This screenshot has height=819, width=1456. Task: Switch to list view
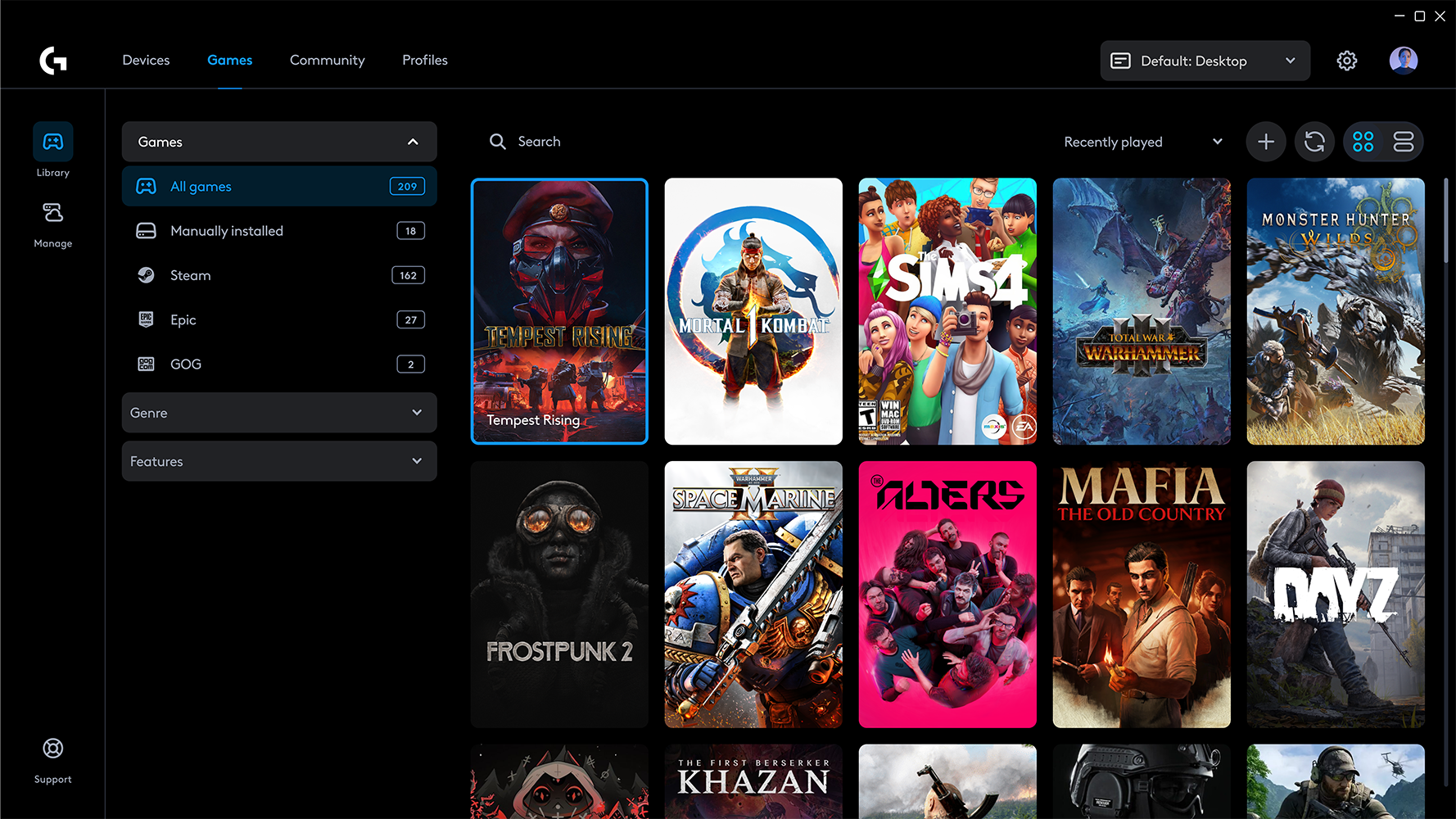(1404, 141)
